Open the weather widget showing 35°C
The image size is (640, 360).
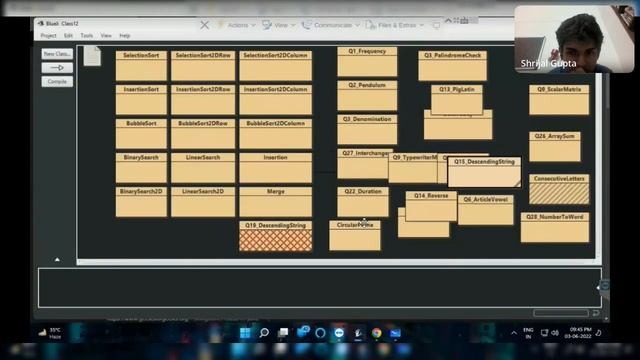(x=50, y=333)
